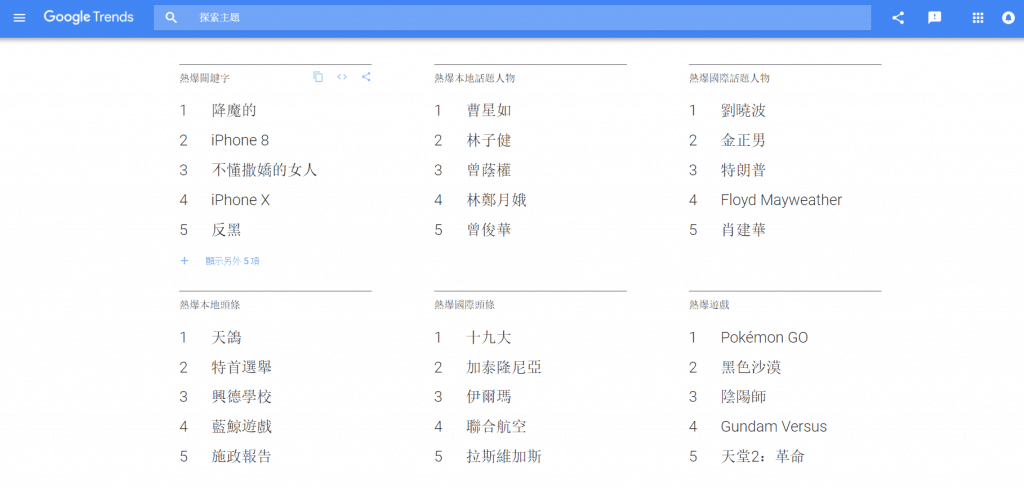Open local headline 施政報告
The image size is (1024, 488).
(241, 456)
